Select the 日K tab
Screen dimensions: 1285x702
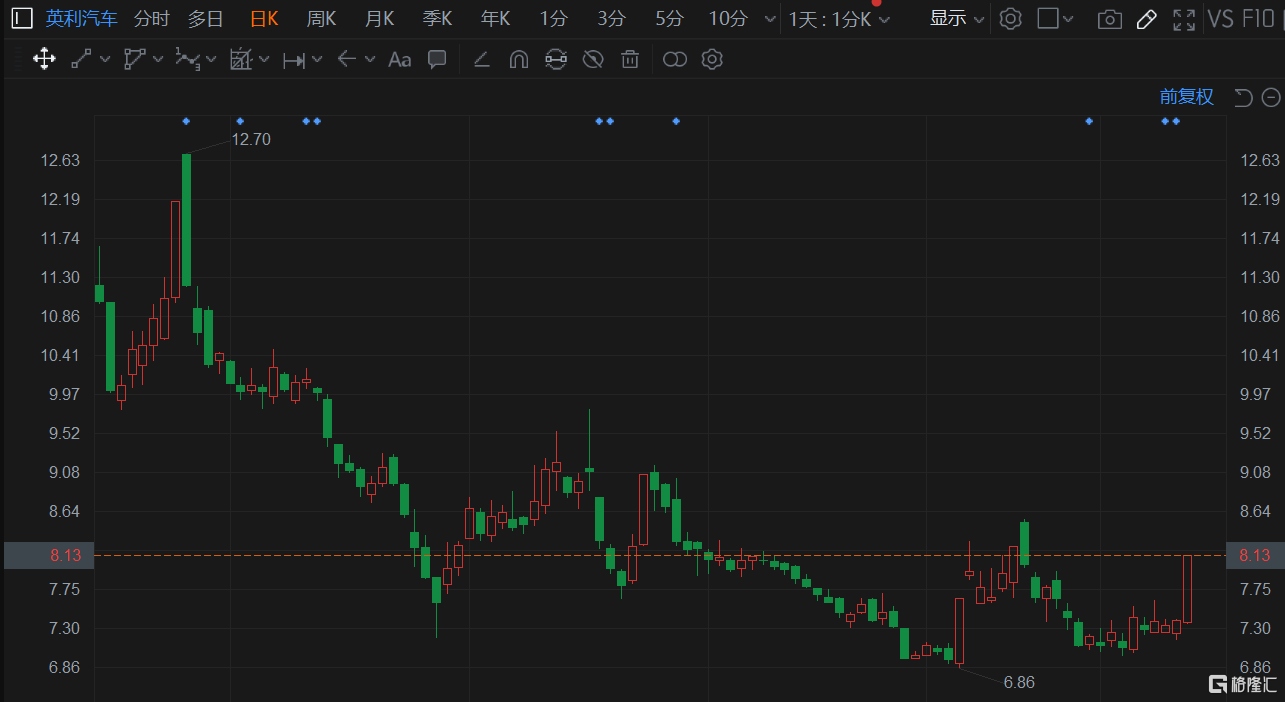[264, 18]
